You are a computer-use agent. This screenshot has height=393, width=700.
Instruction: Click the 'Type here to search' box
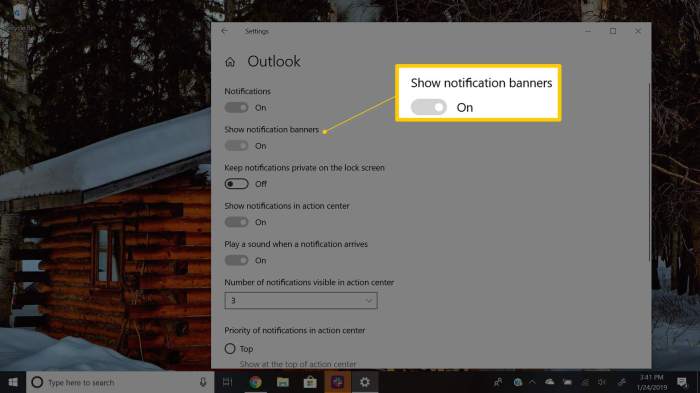tap(120, 382)
